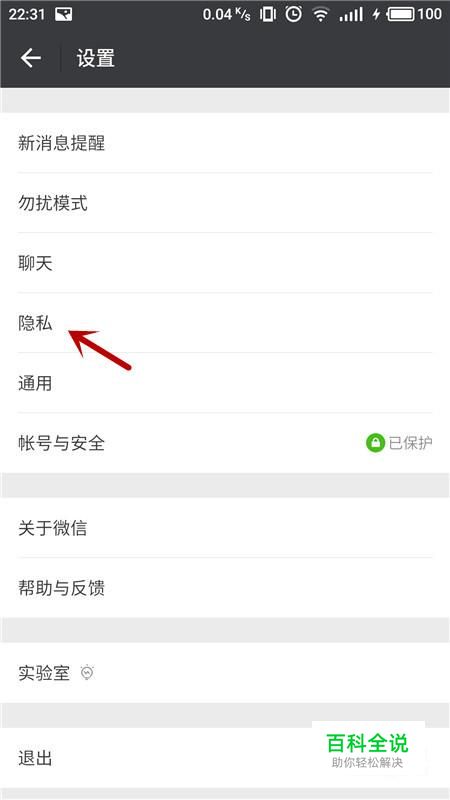Screen dimensions: 450x800
Task: Tap the 百科全说 watermark logo
Action: click(368, 750)
